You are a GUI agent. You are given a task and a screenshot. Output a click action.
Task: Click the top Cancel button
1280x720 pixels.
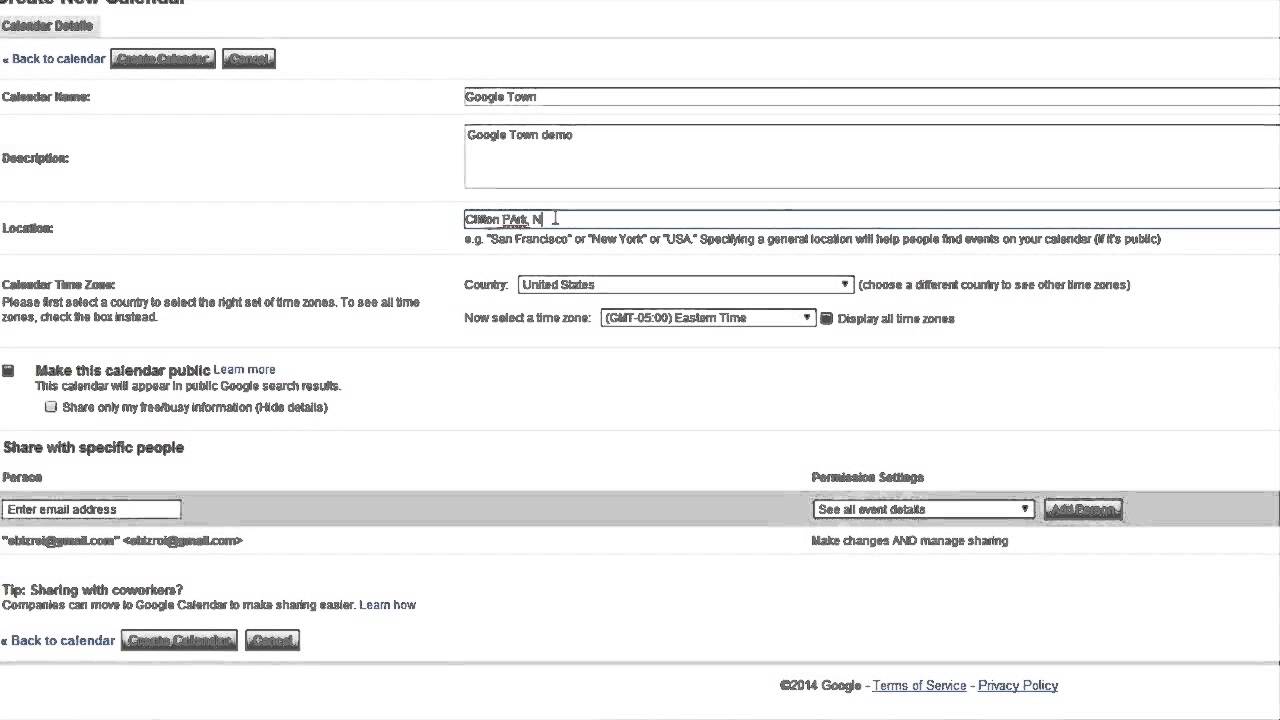[x=248, y=59]
